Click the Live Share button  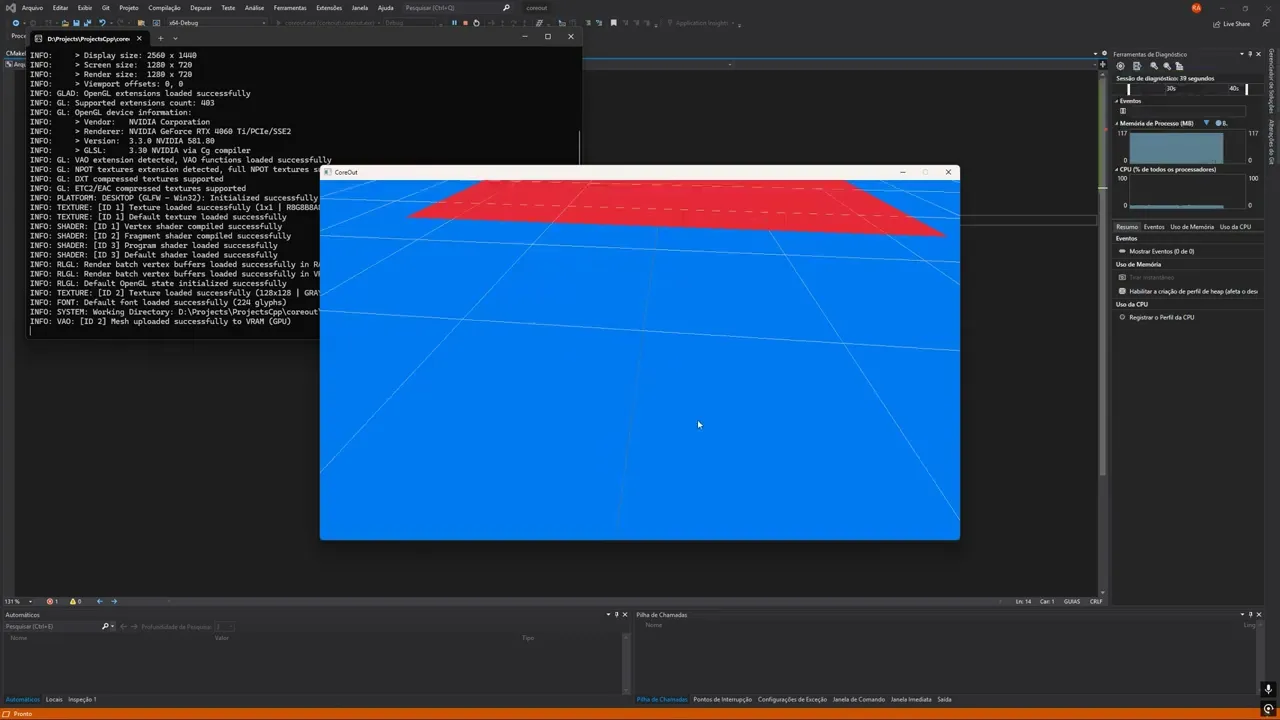click(1231, 24)
